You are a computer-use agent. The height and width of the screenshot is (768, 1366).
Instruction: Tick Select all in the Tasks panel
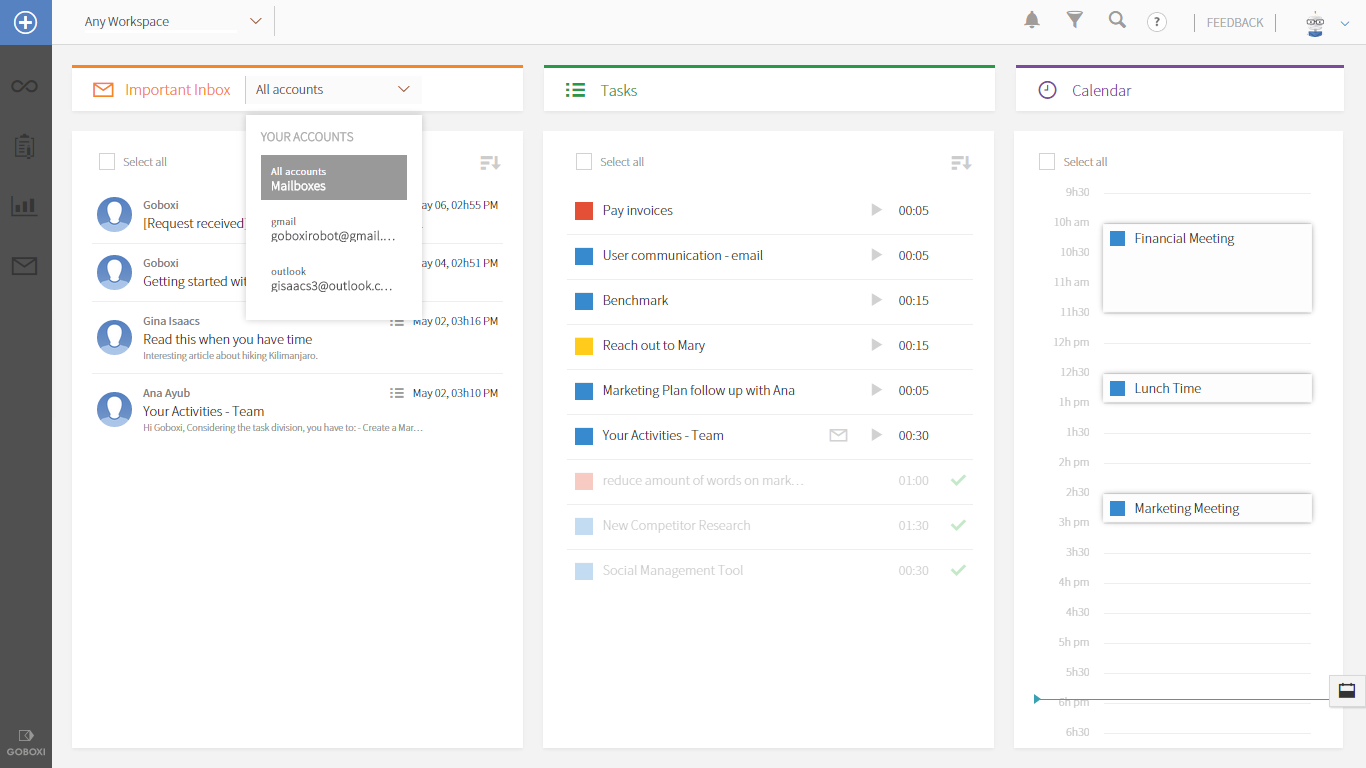click(x=584, y=162)
